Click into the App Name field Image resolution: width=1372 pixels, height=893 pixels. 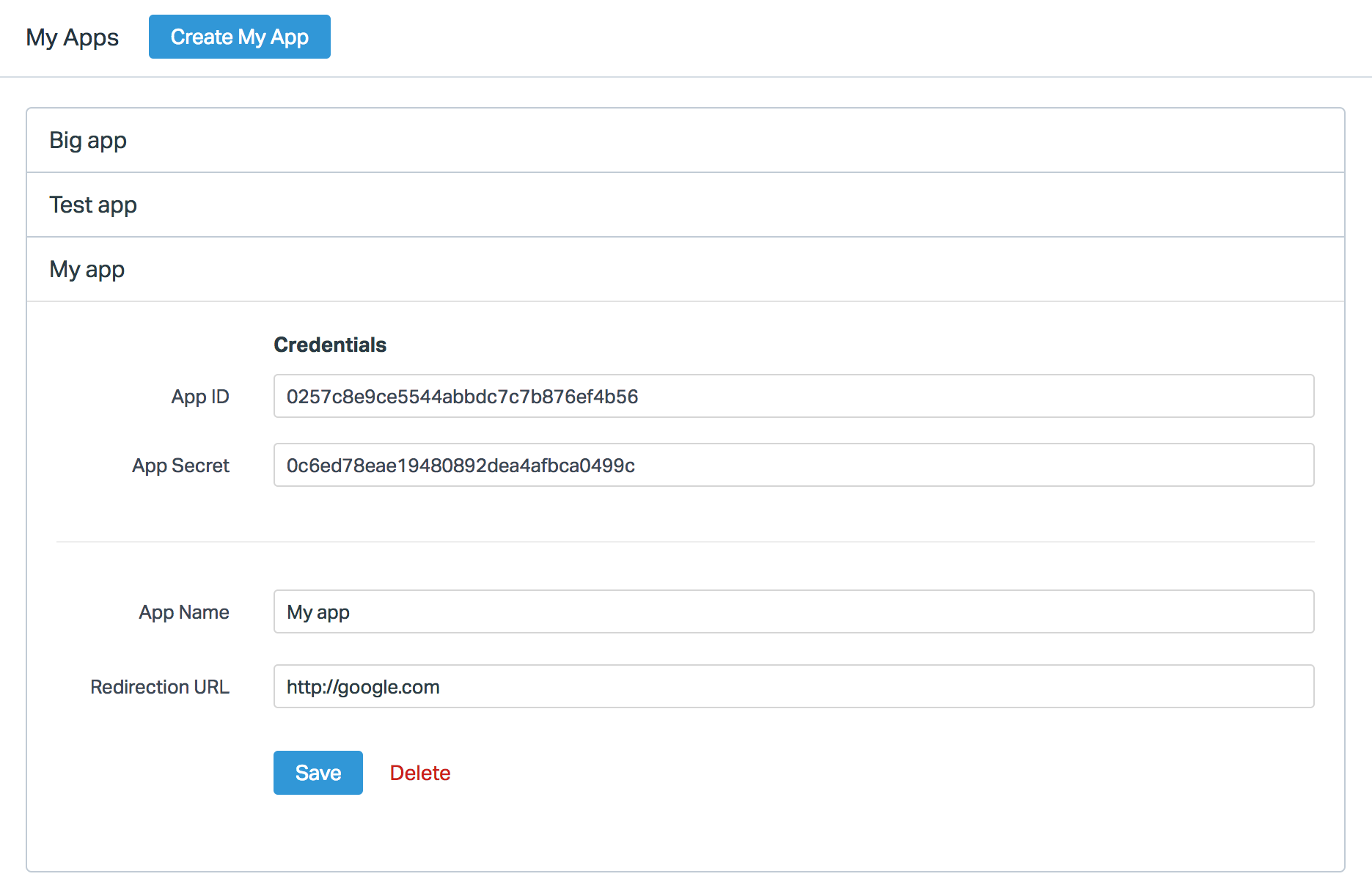click(x=793, y=611)
